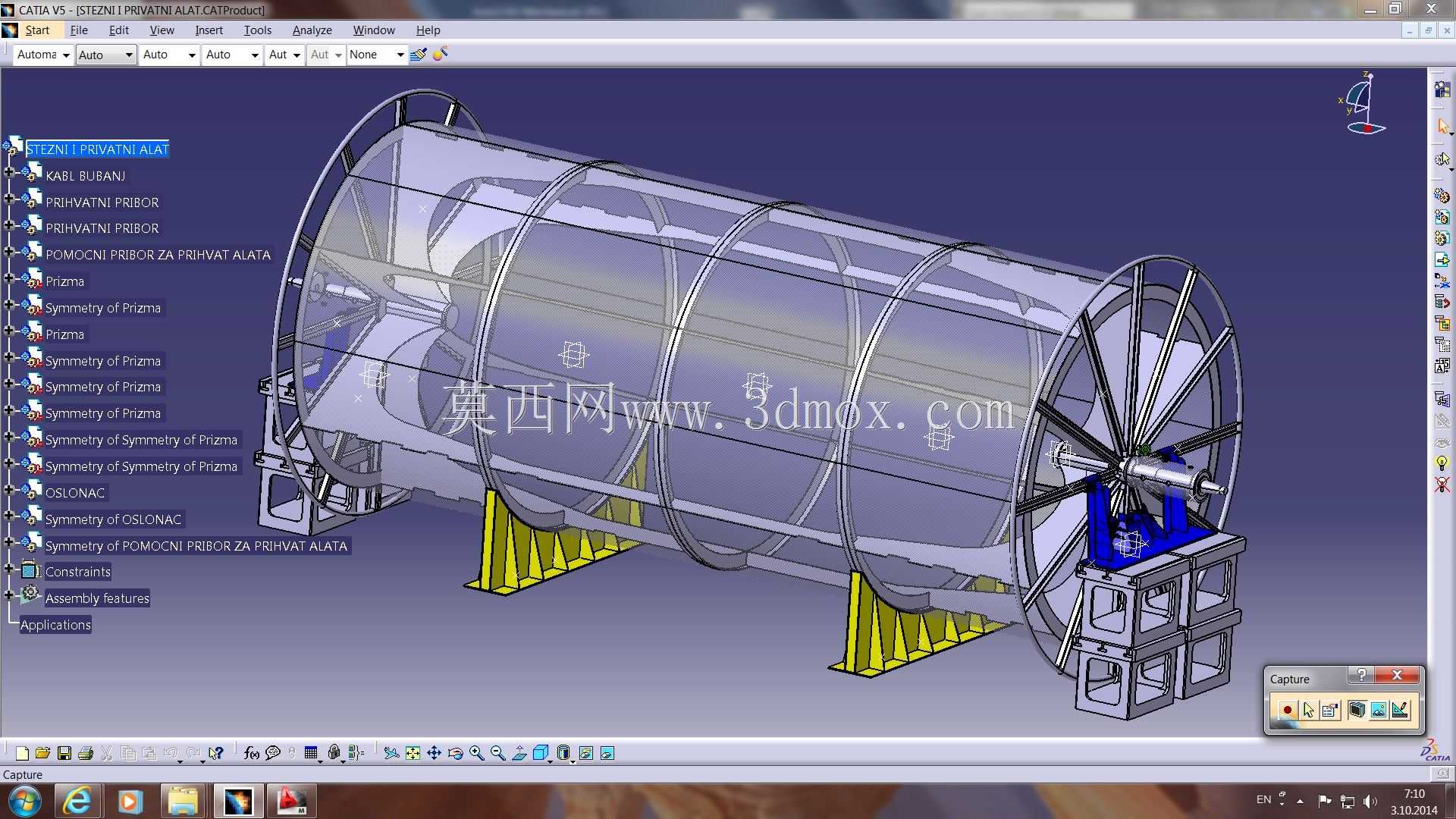The image size is (1456, 819).
Task: Click the EN language indicator in tray
Action: click(1263, 799)
